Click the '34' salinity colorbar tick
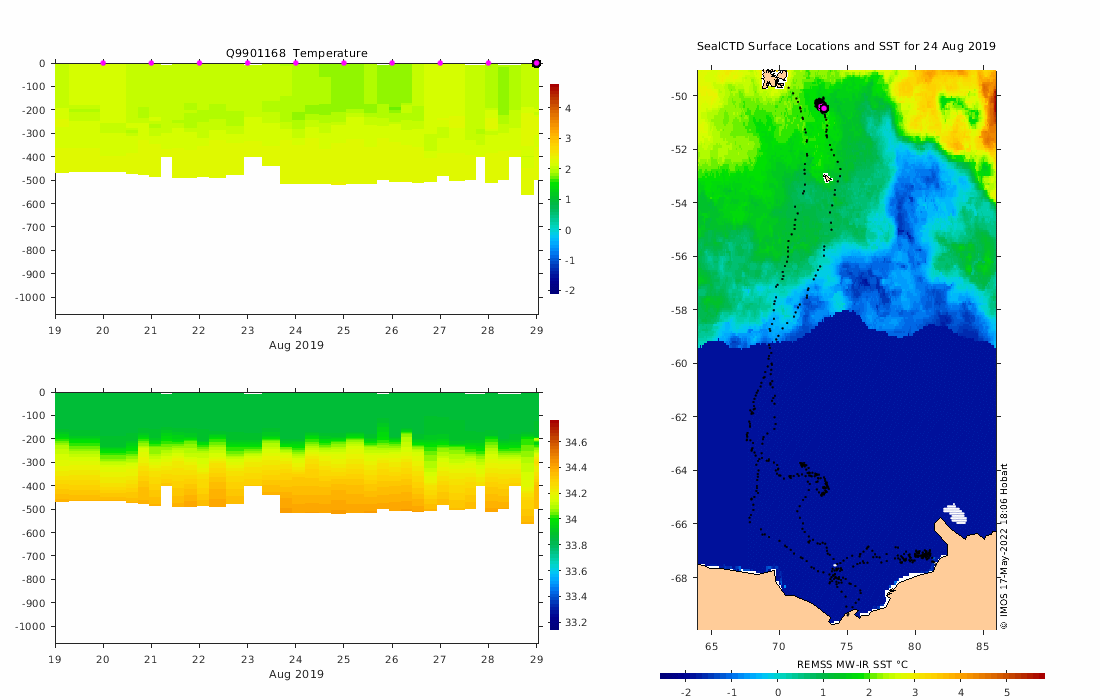1100x700 pixels. (571, 520)
